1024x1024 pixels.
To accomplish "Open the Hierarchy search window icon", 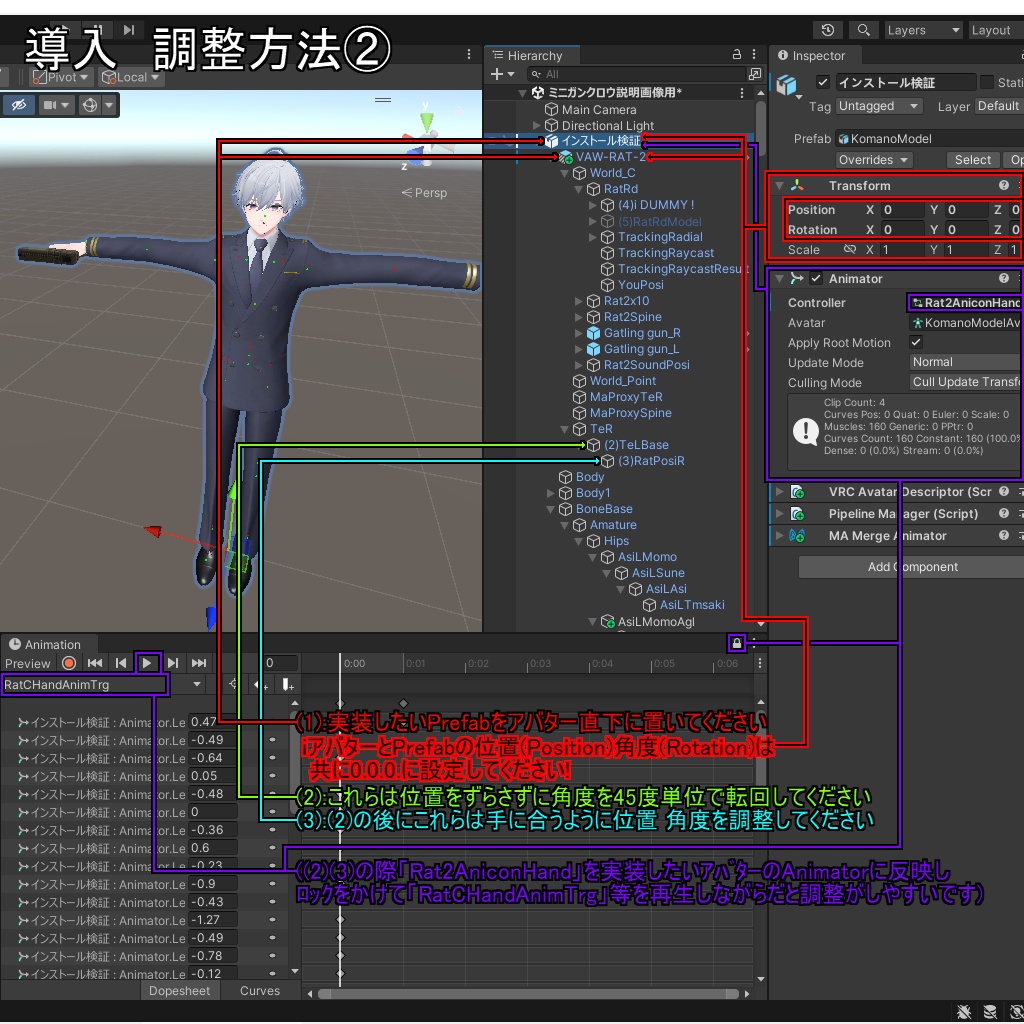I will click(x=755, y=74).
